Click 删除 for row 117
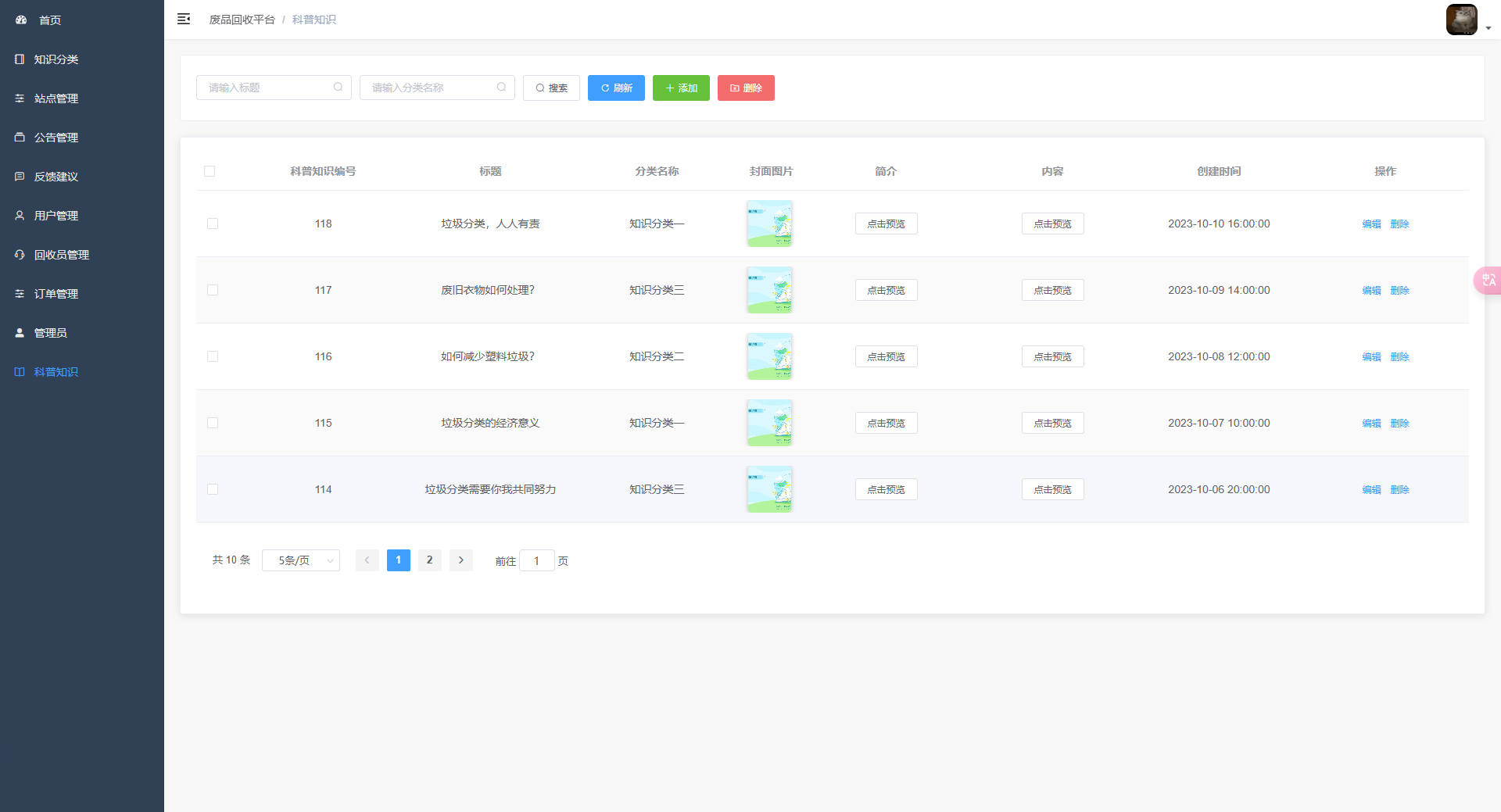Image resolution: width=1501 pixels, height=812 pixels. point(1399,290)
